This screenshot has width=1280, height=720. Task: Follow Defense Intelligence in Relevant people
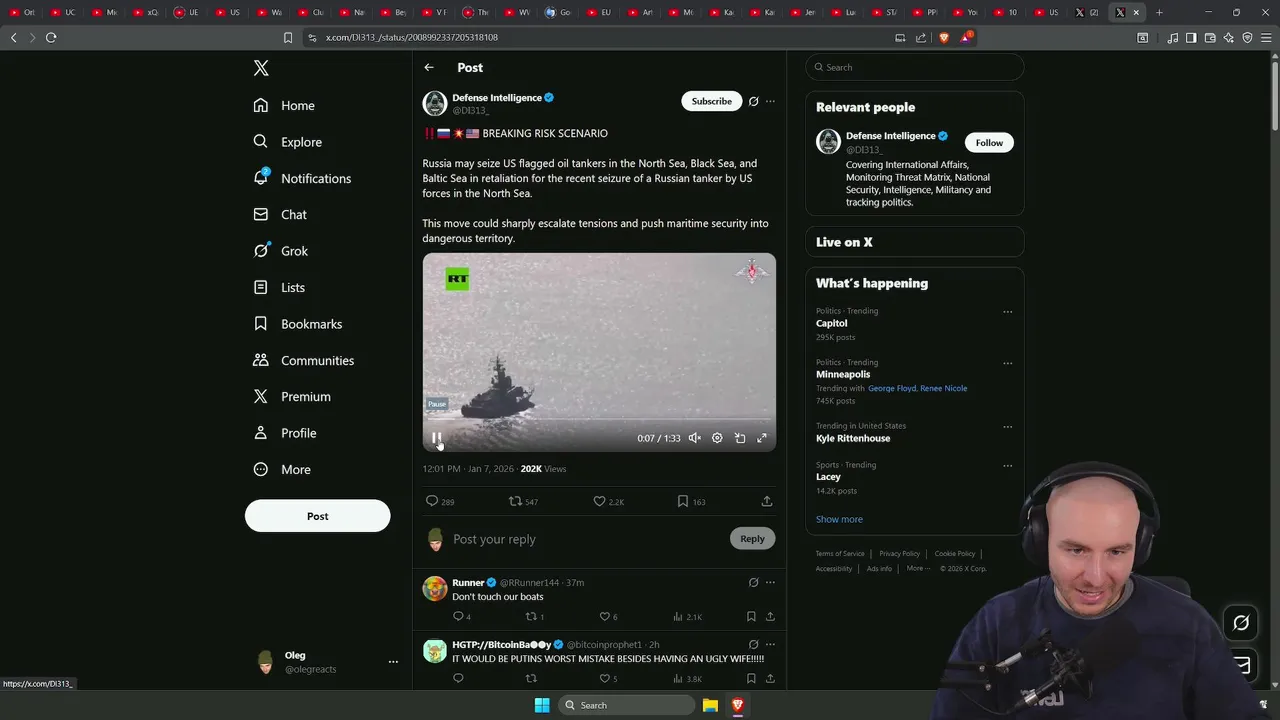(989, 142)
